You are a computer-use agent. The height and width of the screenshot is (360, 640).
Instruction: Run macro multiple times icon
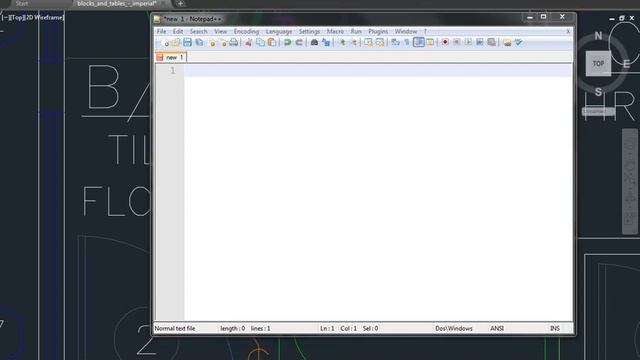click(x=480, y=42)
